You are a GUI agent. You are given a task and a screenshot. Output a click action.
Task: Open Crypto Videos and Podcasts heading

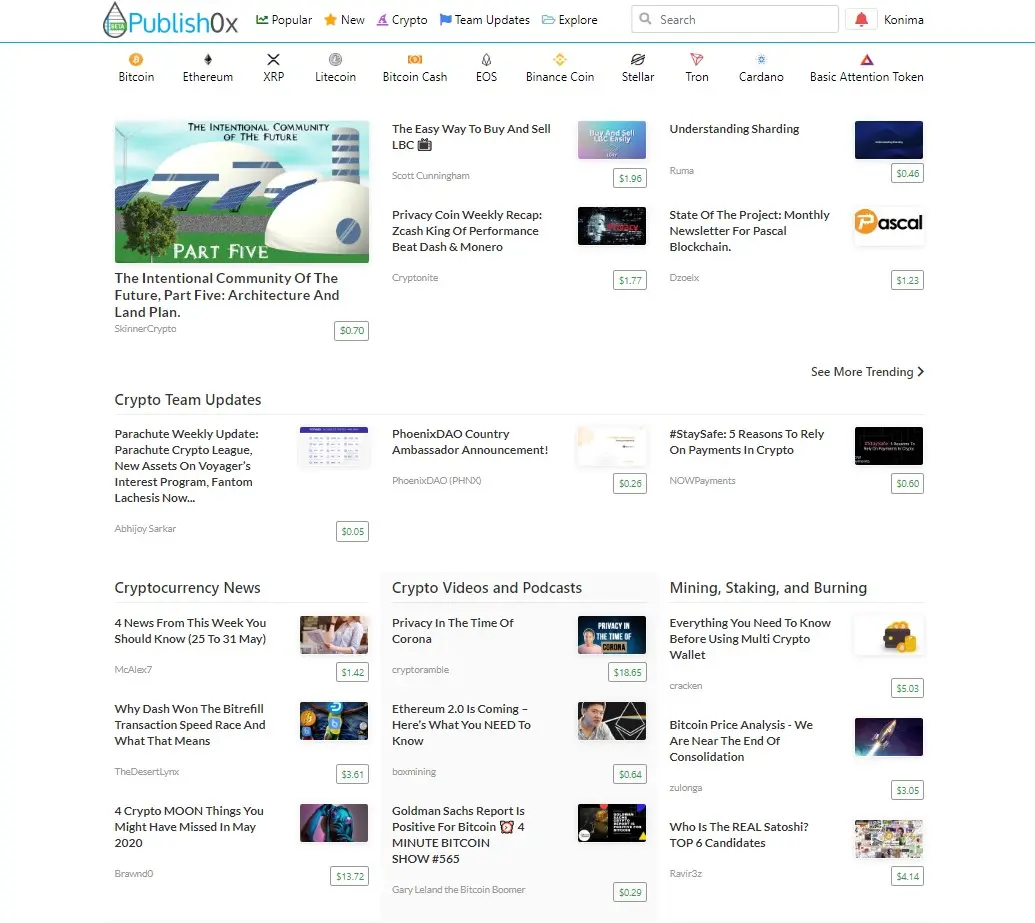487,588
